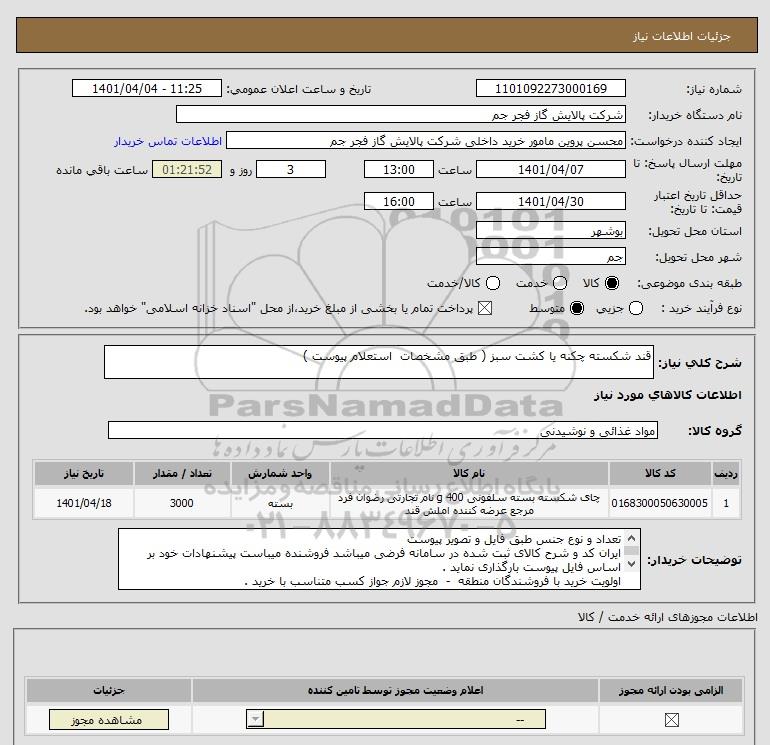The image size is (770, 745).
Task: Click the تاریخ نیاز column header
Action: [83, 473]
